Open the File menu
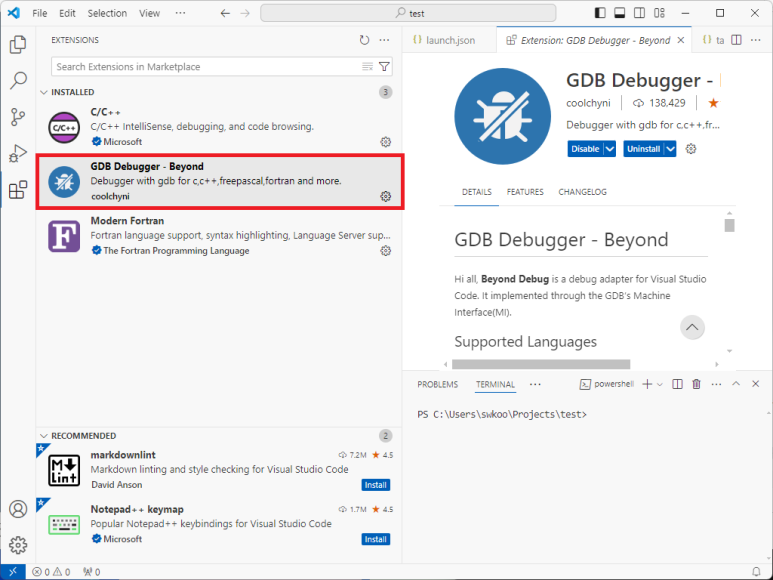Viewport: 773px width, 580px height. click(39, 13)
